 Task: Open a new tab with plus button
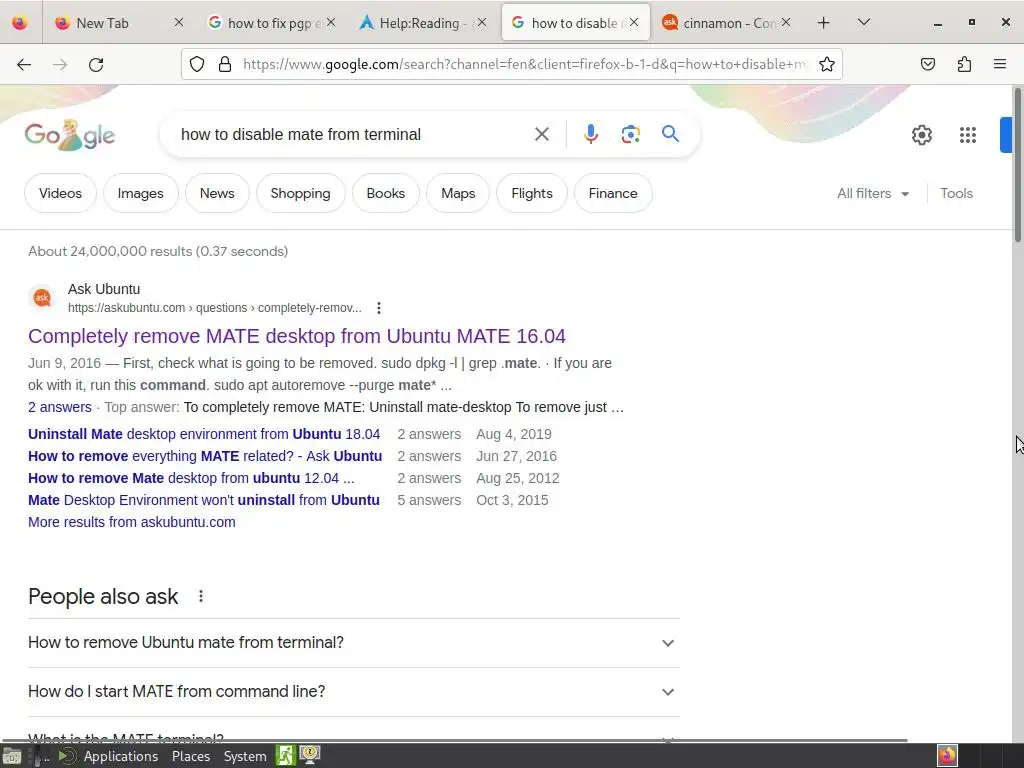pos(824,23)
